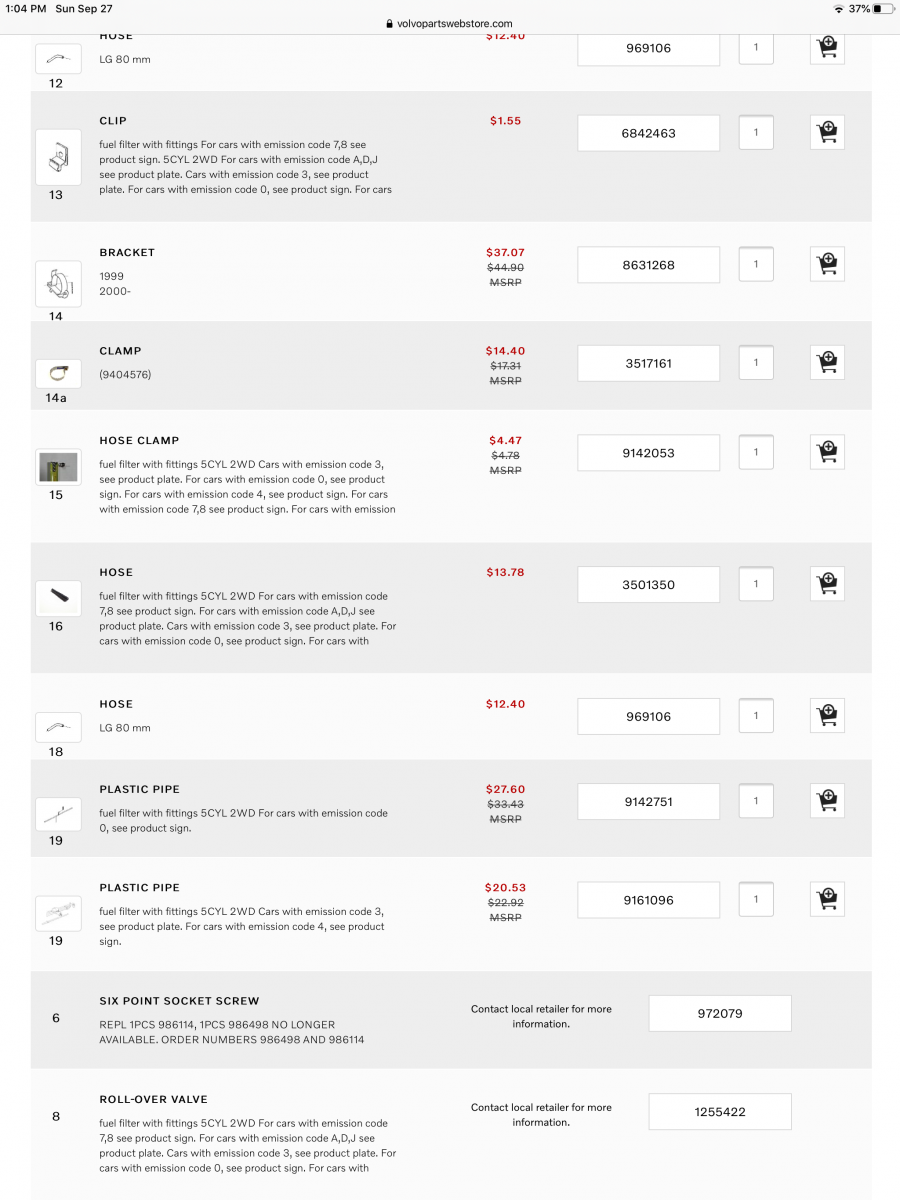900x1200 pixels.
Task: Add HOSE 969106 item 18 to cart
Action: 827,715
